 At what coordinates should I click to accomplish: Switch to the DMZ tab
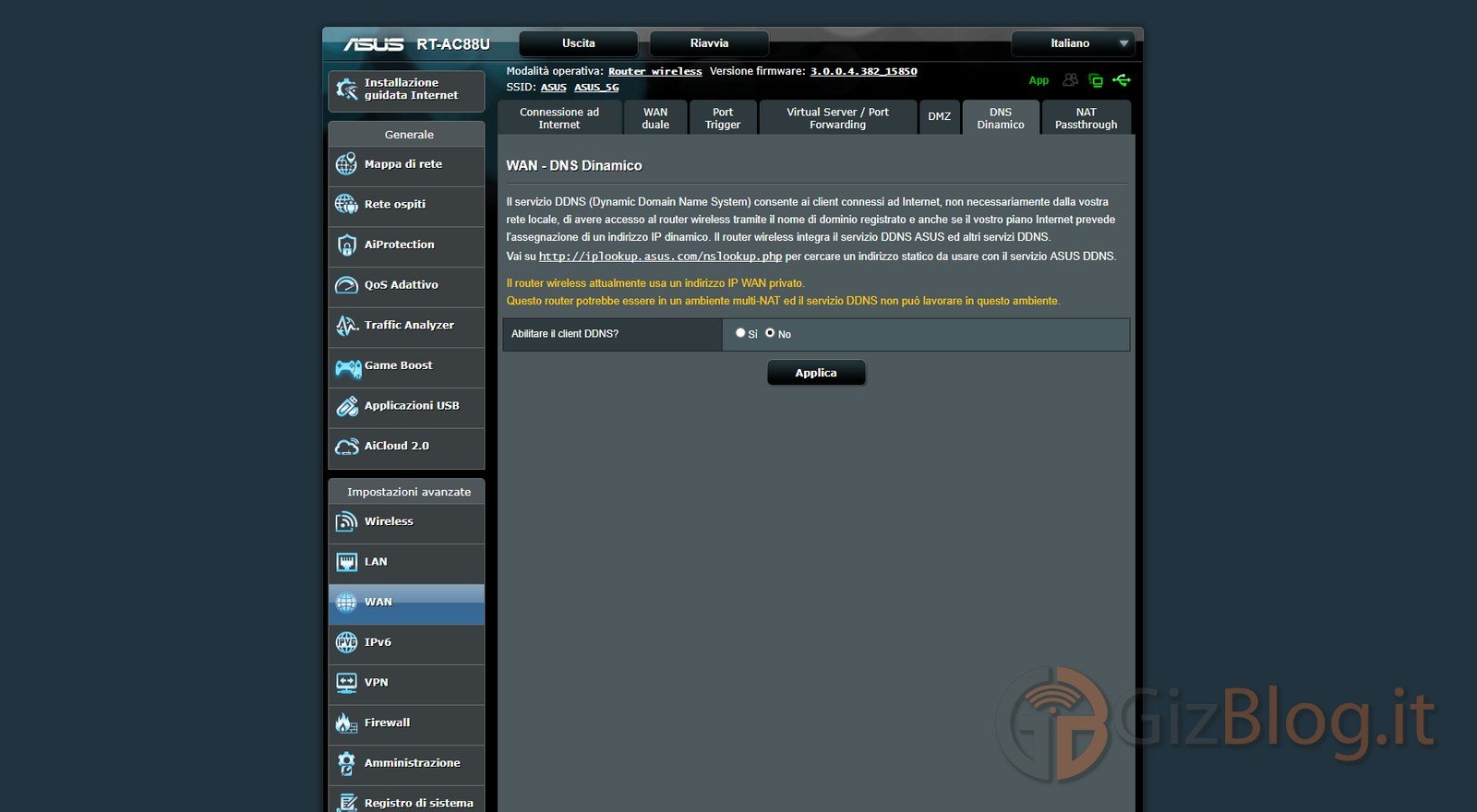pyautogui.click(x=939, y=118)
